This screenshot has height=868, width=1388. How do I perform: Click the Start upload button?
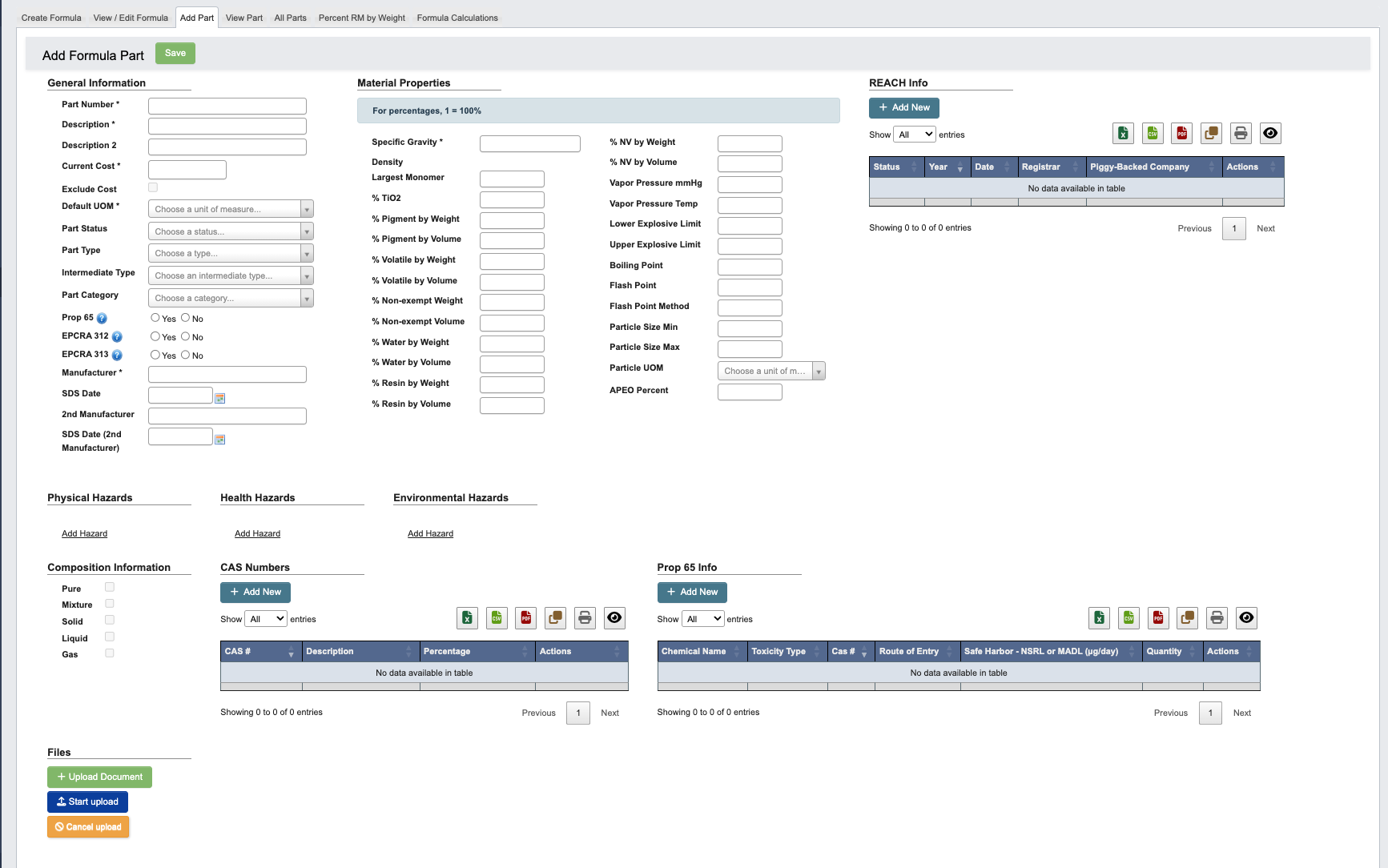pyautogui.click(x=87, y=802)
